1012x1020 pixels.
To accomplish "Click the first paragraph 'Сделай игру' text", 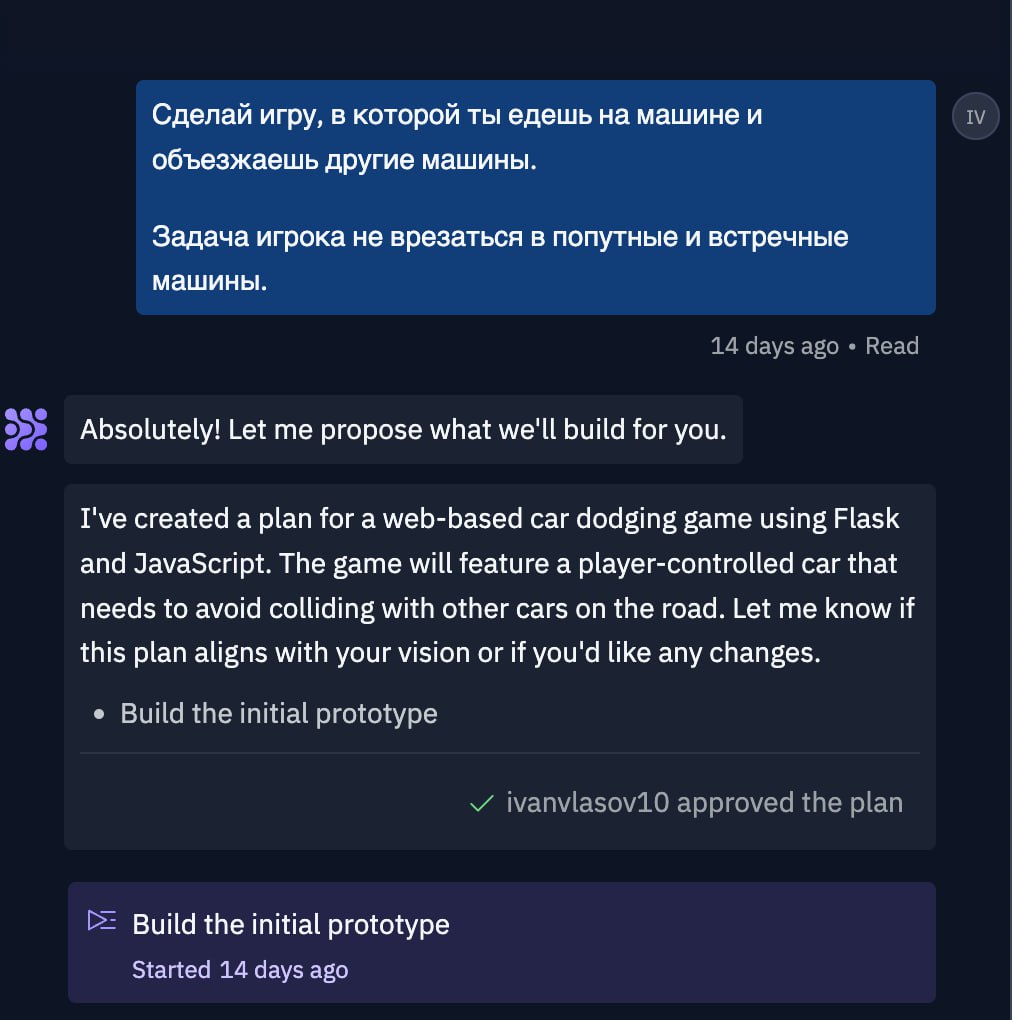I will 457,137.
